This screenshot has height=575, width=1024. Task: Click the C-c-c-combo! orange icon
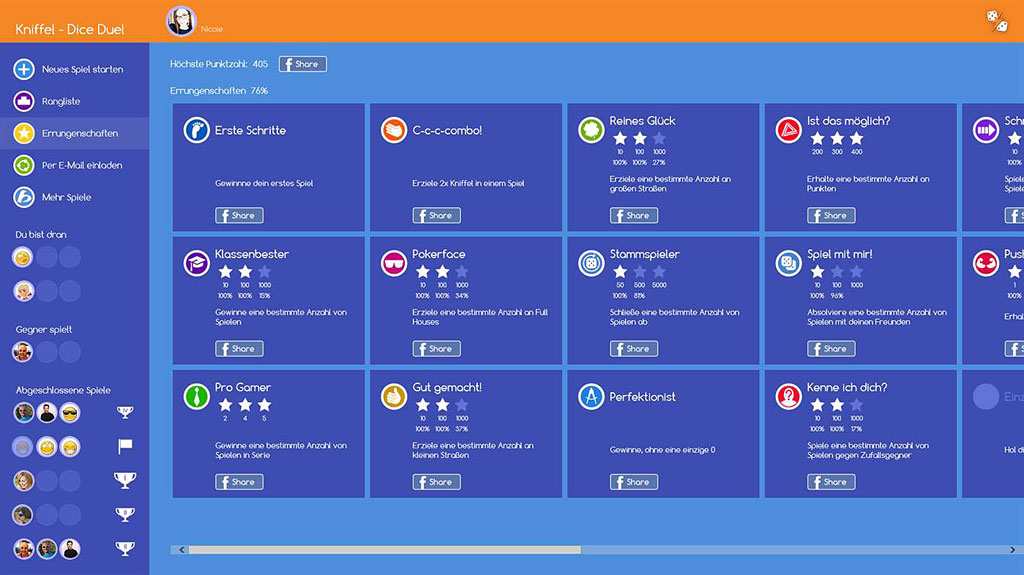click(x=394, y=130)
